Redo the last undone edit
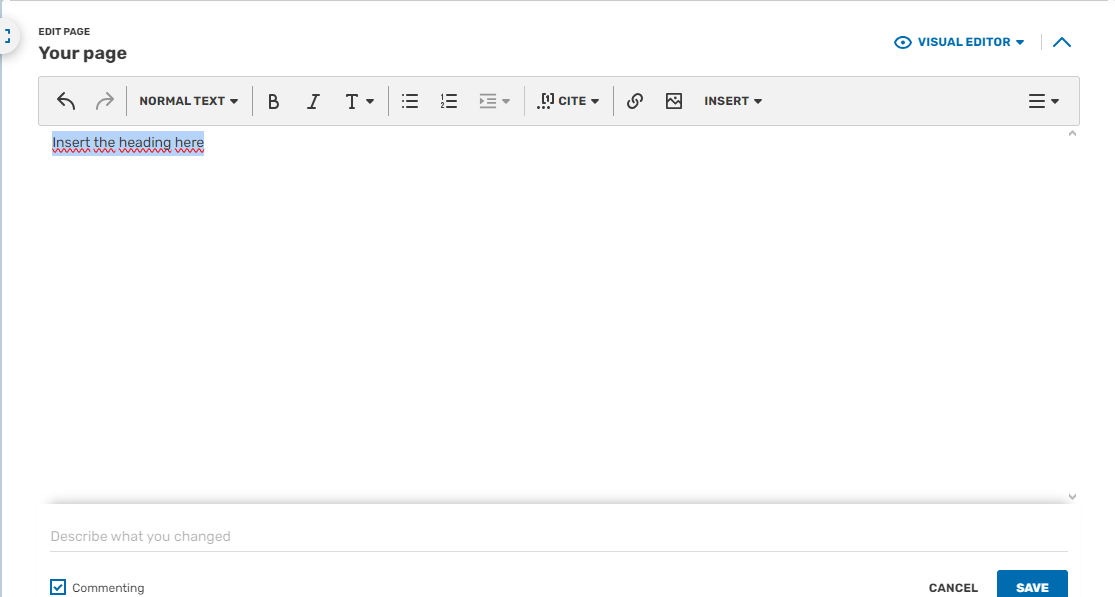 (x=105, y=101)
